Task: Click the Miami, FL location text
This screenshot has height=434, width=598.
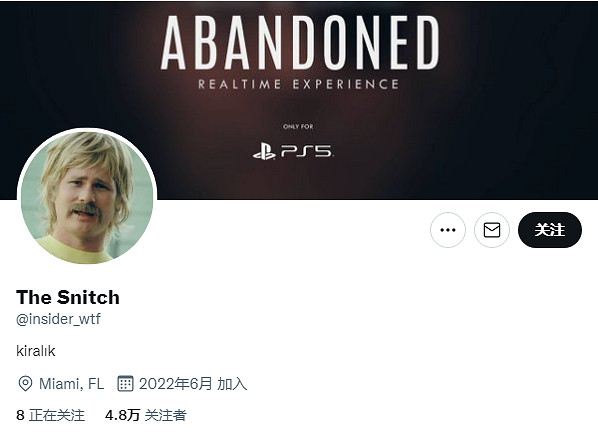Action: point(72,384)
